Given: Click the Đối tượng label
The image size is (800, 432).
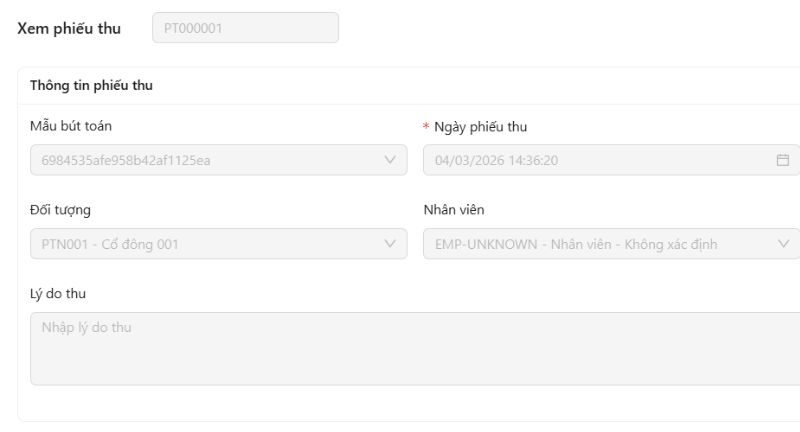Looking at the screenshot, I should click(x=61, y=210).
